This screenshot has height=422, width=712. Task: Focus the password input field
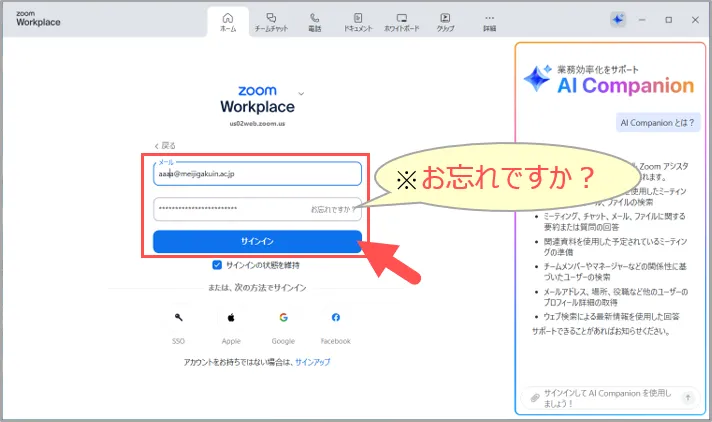point(257,209)
